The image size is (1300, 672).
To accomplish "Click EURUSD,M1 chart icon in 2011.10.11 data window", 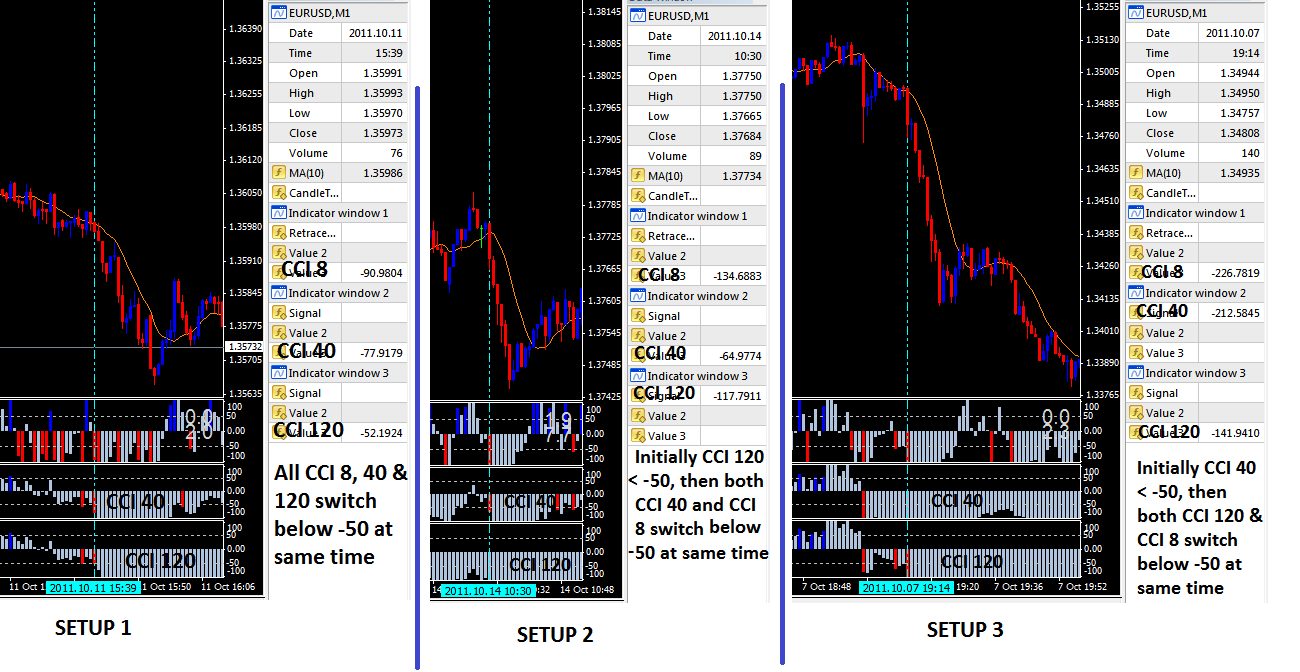I will 278,13.
